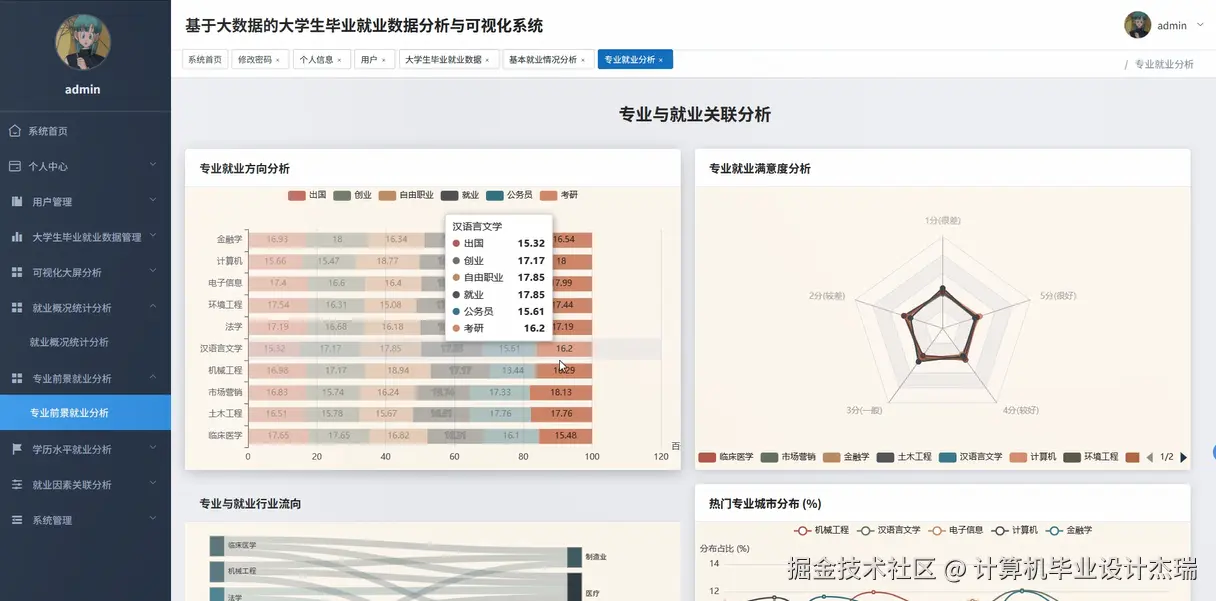This screenshot has width=1216, height=601.
Task: Close the 用户 tab
Action: point(383,60)
